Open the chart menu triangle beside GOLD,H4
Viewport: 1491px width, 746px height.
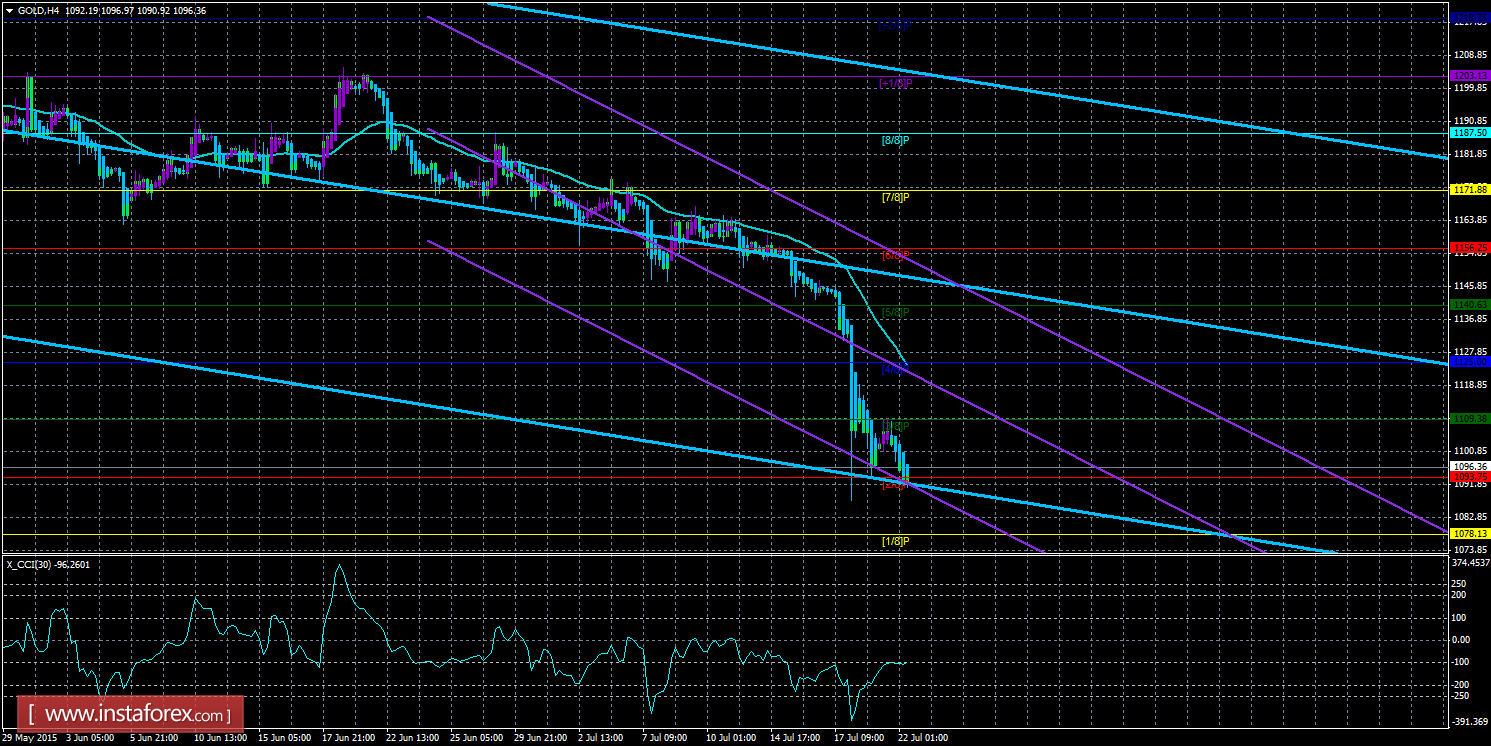click(x=9, y=10)
